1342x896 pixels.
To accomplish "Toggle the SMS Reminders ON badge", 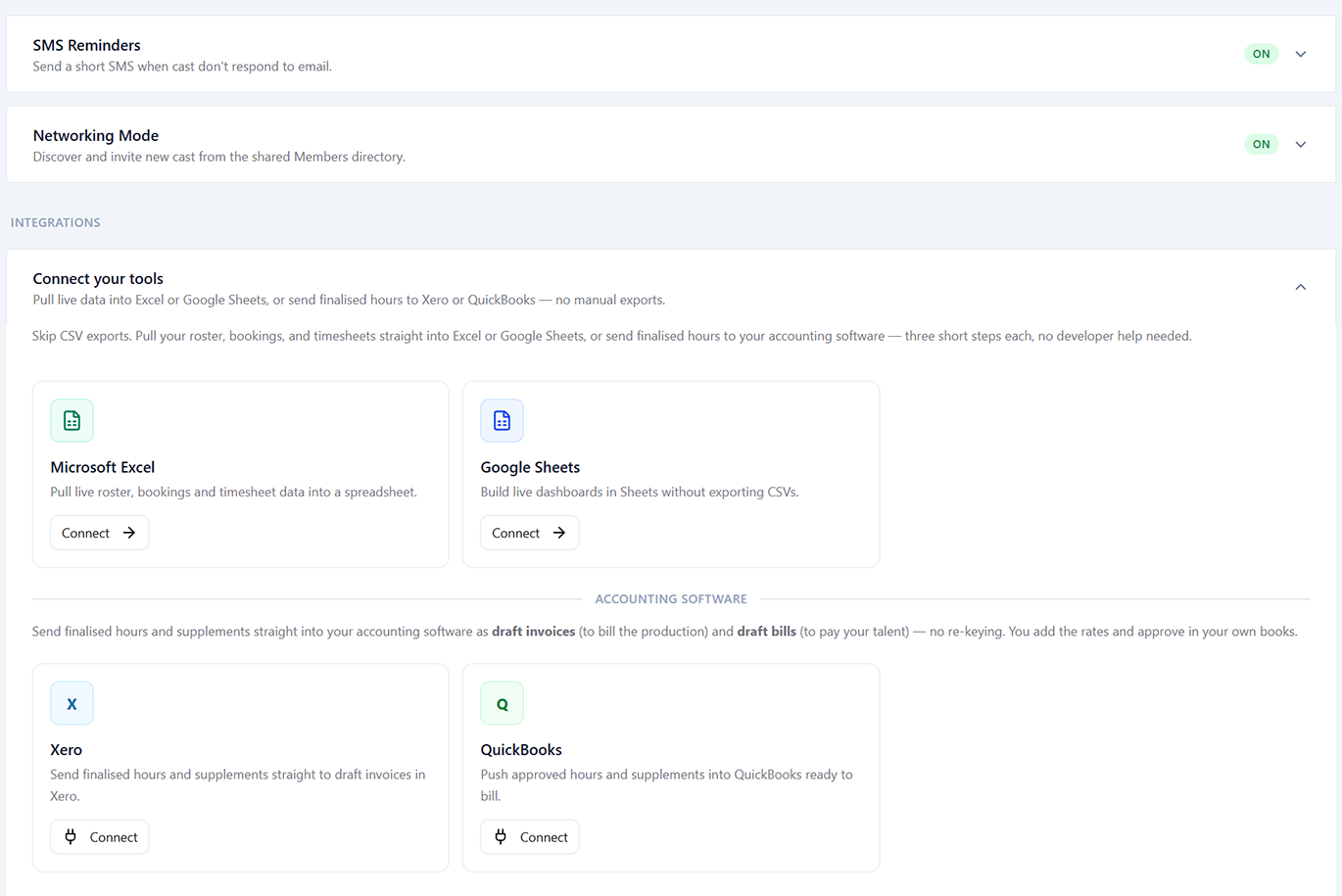I will (x=1261, y=54).
